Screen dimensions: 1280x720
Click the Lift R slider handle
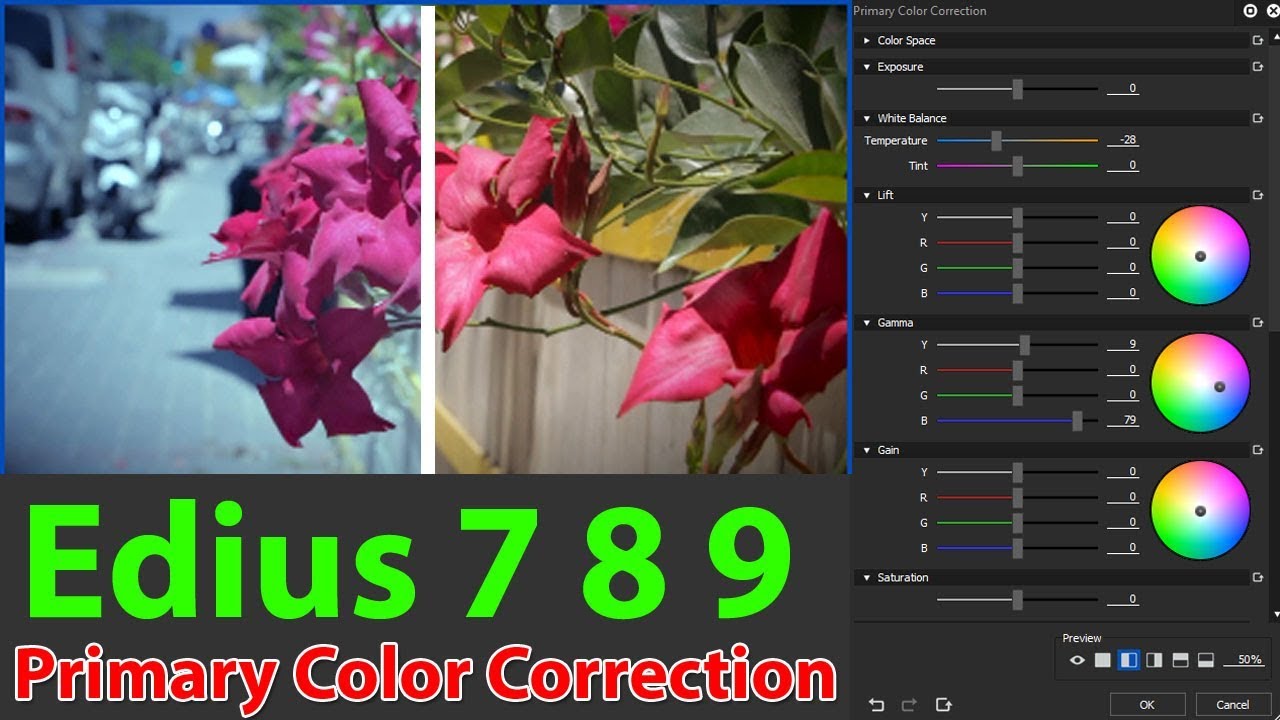[x=1017, y=243]
